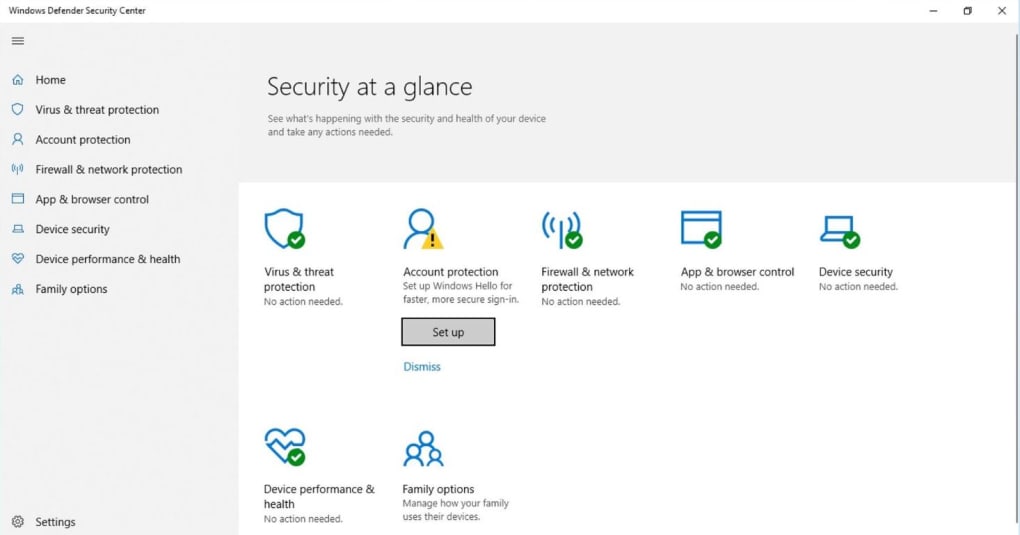Click the Settings gear icon
This screenshot has height=535, width=1020.
(18, 521)
